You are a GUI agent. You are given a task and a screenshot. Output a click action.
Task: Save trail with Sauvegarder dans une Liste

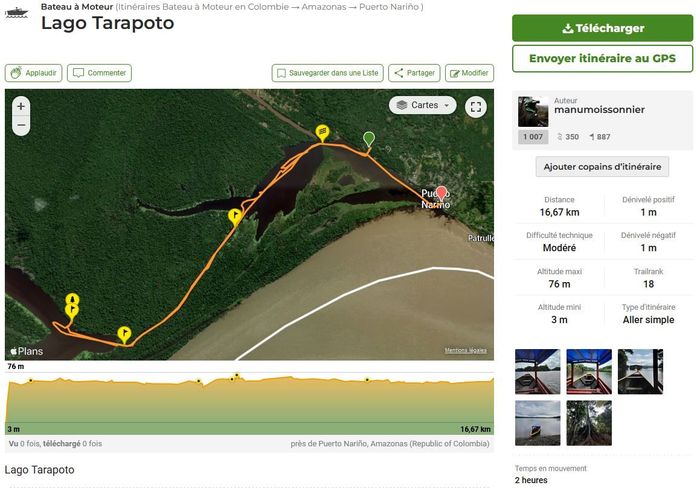(328, 73)
